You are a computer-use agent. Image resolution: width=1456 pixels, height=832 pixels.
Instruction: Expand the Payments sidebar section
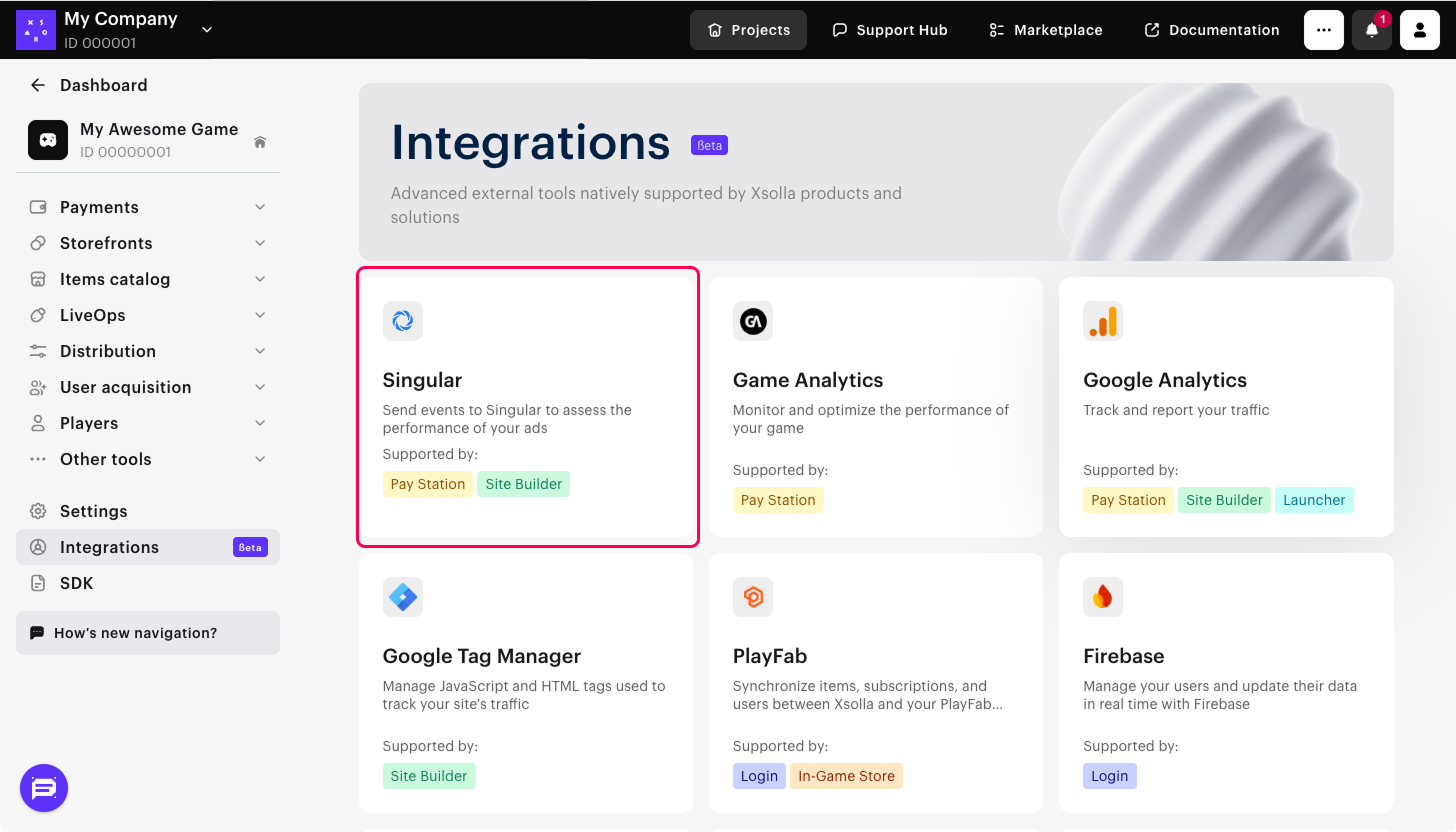pos(148,207)
